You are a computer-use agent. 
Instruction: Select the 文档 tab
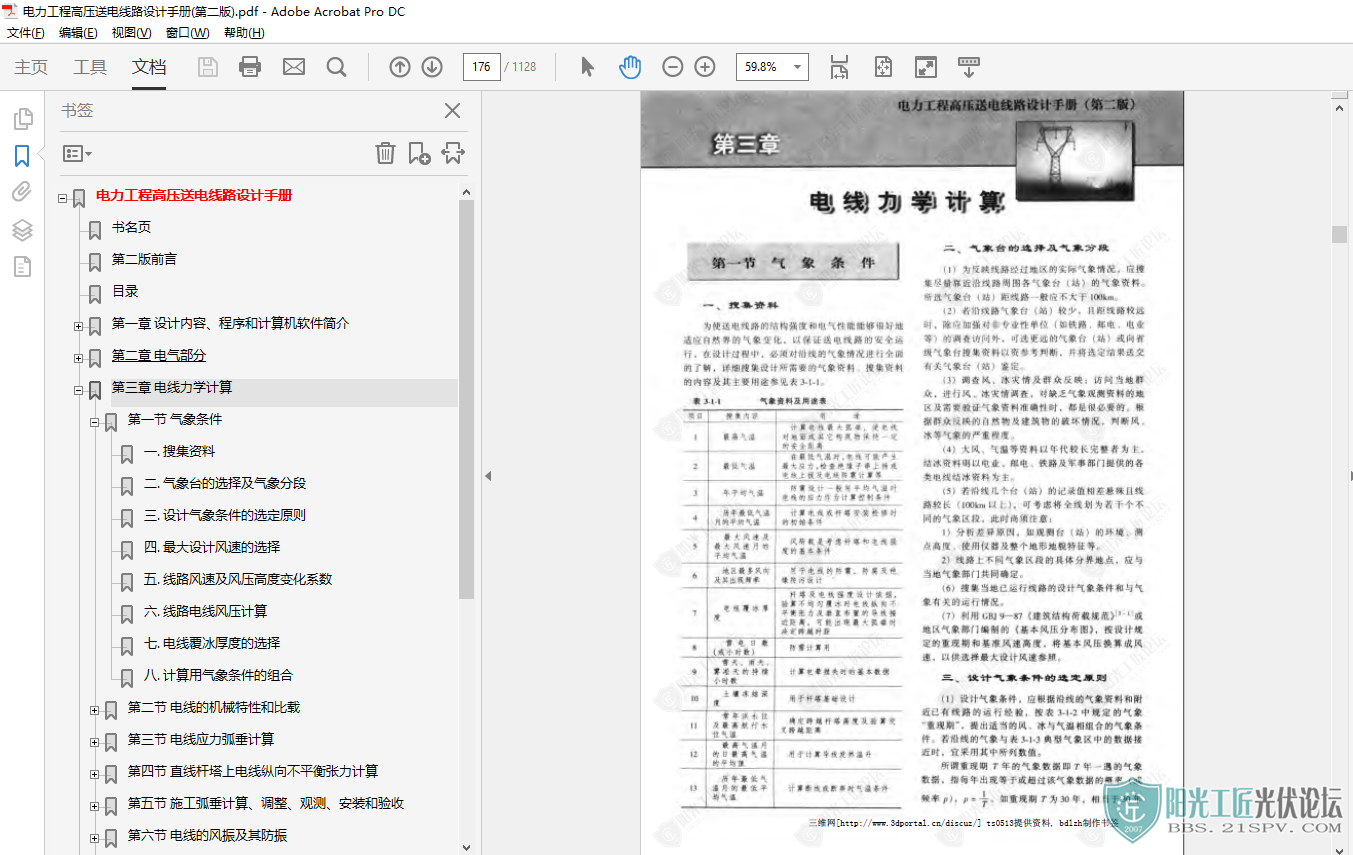[x=149, y=67]
